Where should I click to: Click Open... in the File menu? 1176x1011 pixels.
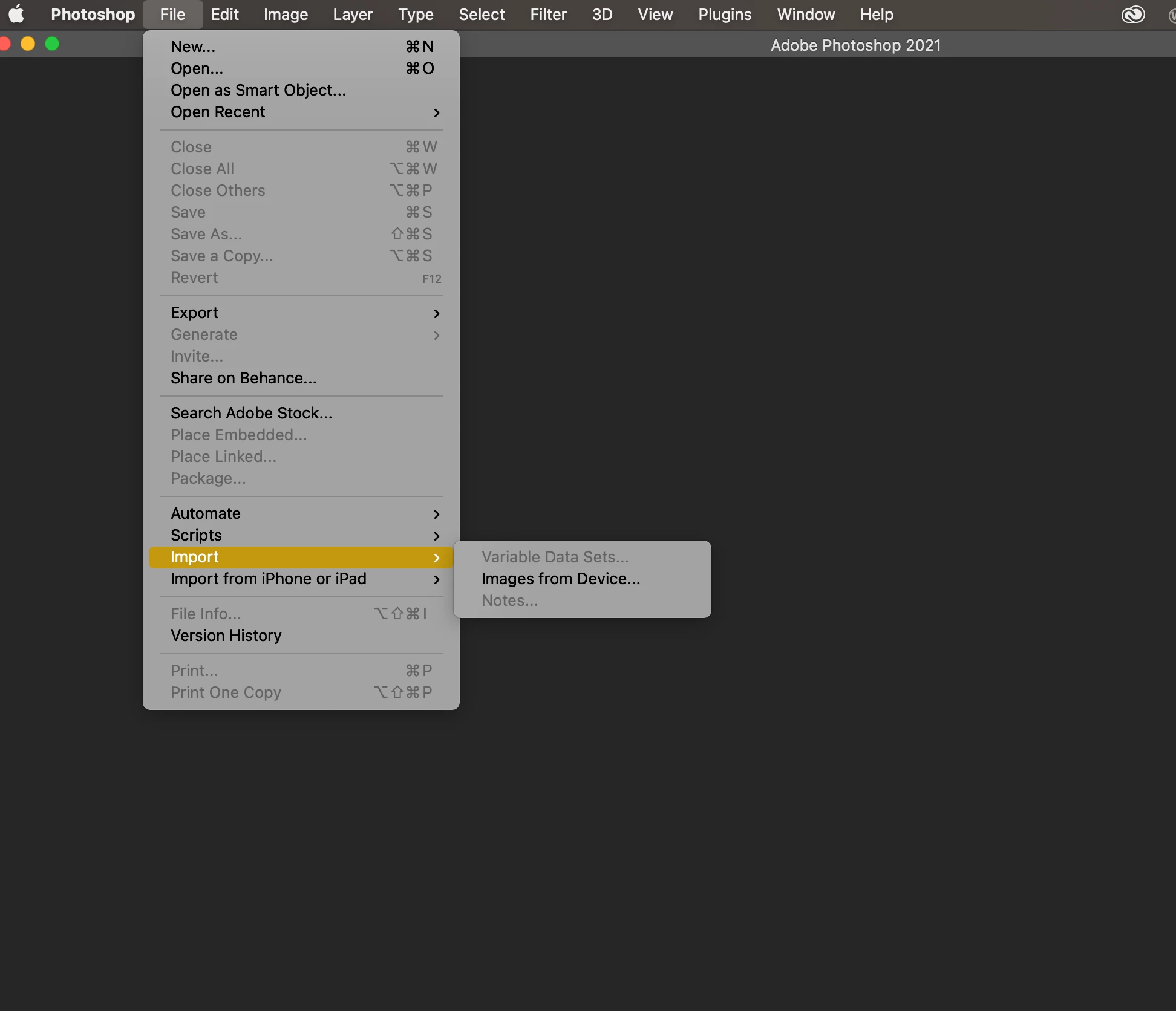(197, 68)
